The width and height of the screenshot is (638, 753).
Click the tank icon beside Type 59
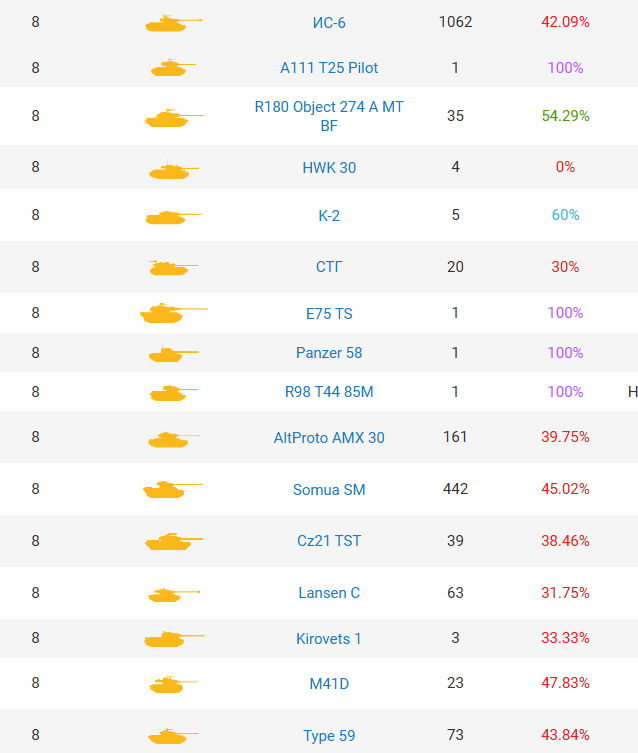coord(172,736)
